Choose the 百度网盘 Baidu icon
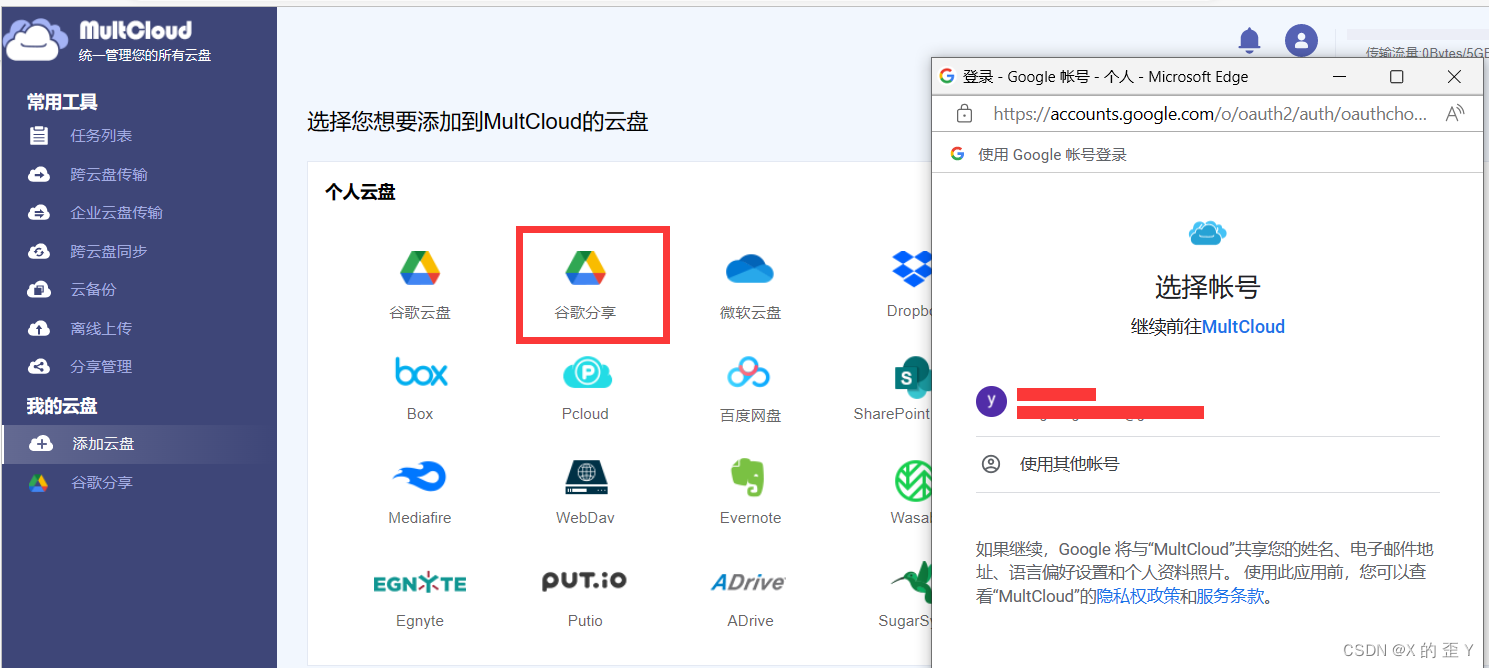Screen dimensions: 1489x668 point(748,373)
